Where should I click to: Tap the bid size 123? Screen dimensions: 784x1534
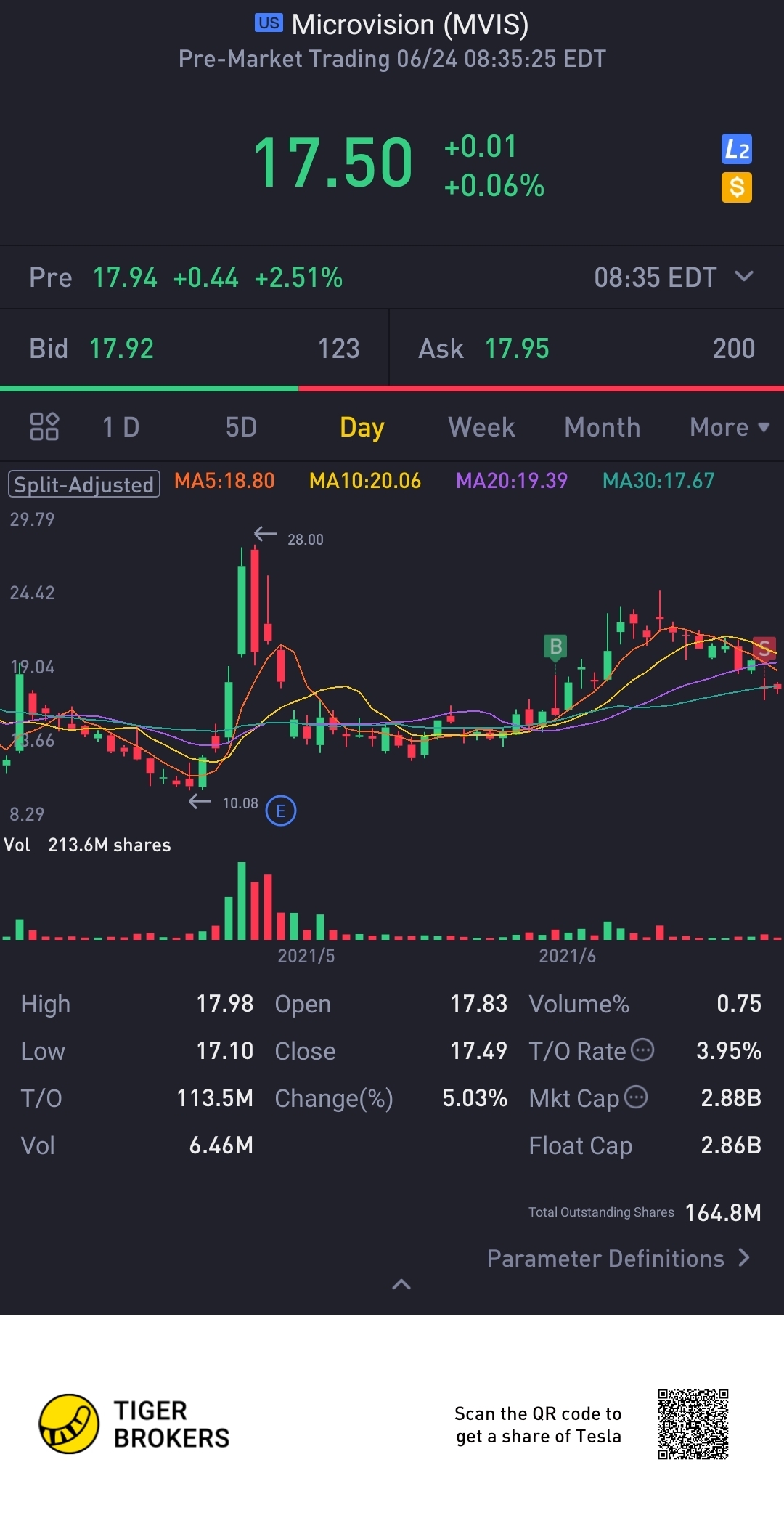pos(339,349)
